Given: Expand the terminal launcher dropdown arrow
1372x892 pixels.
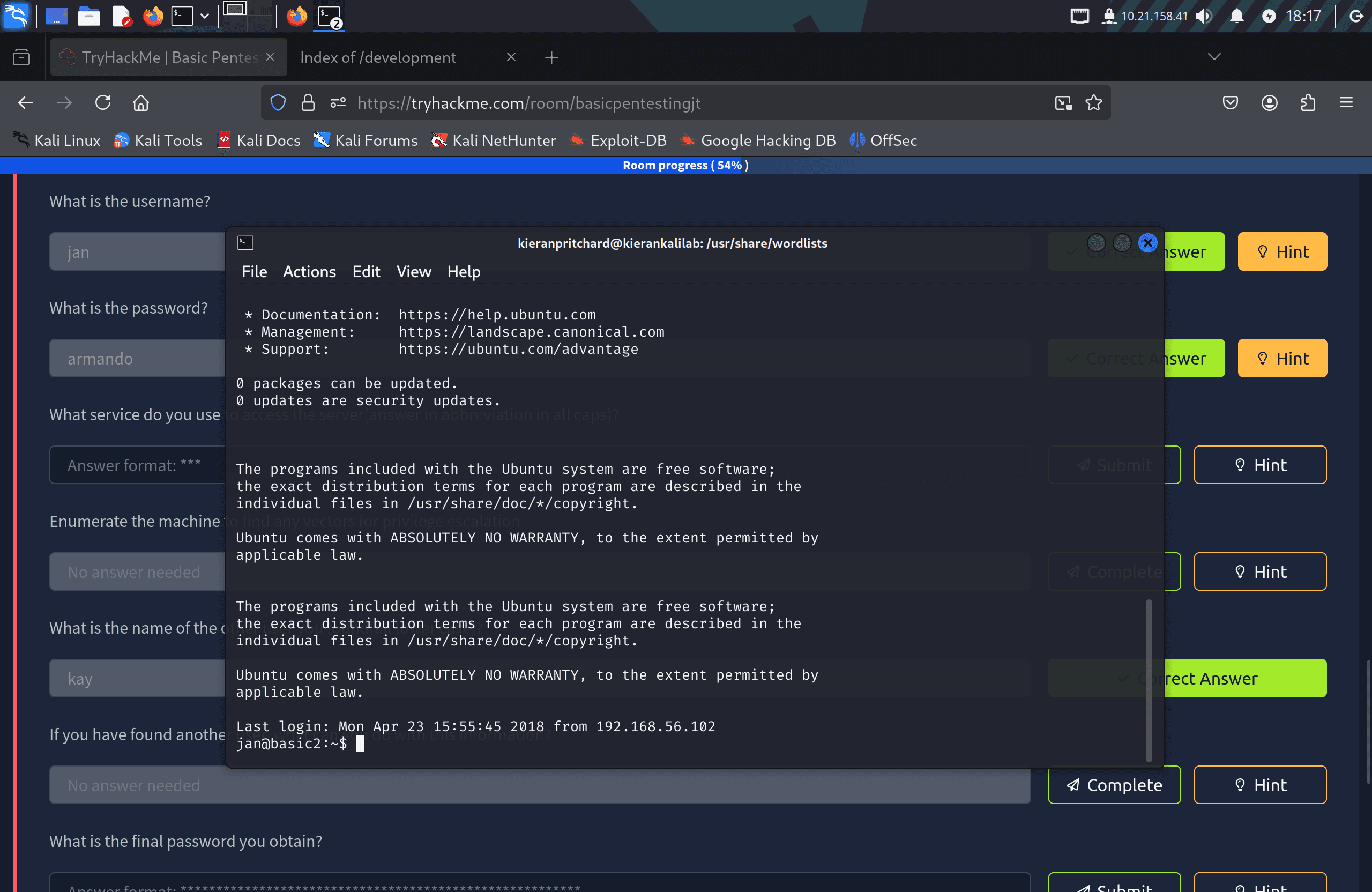Looking at the screenshot, I should (x=204, y=16).
